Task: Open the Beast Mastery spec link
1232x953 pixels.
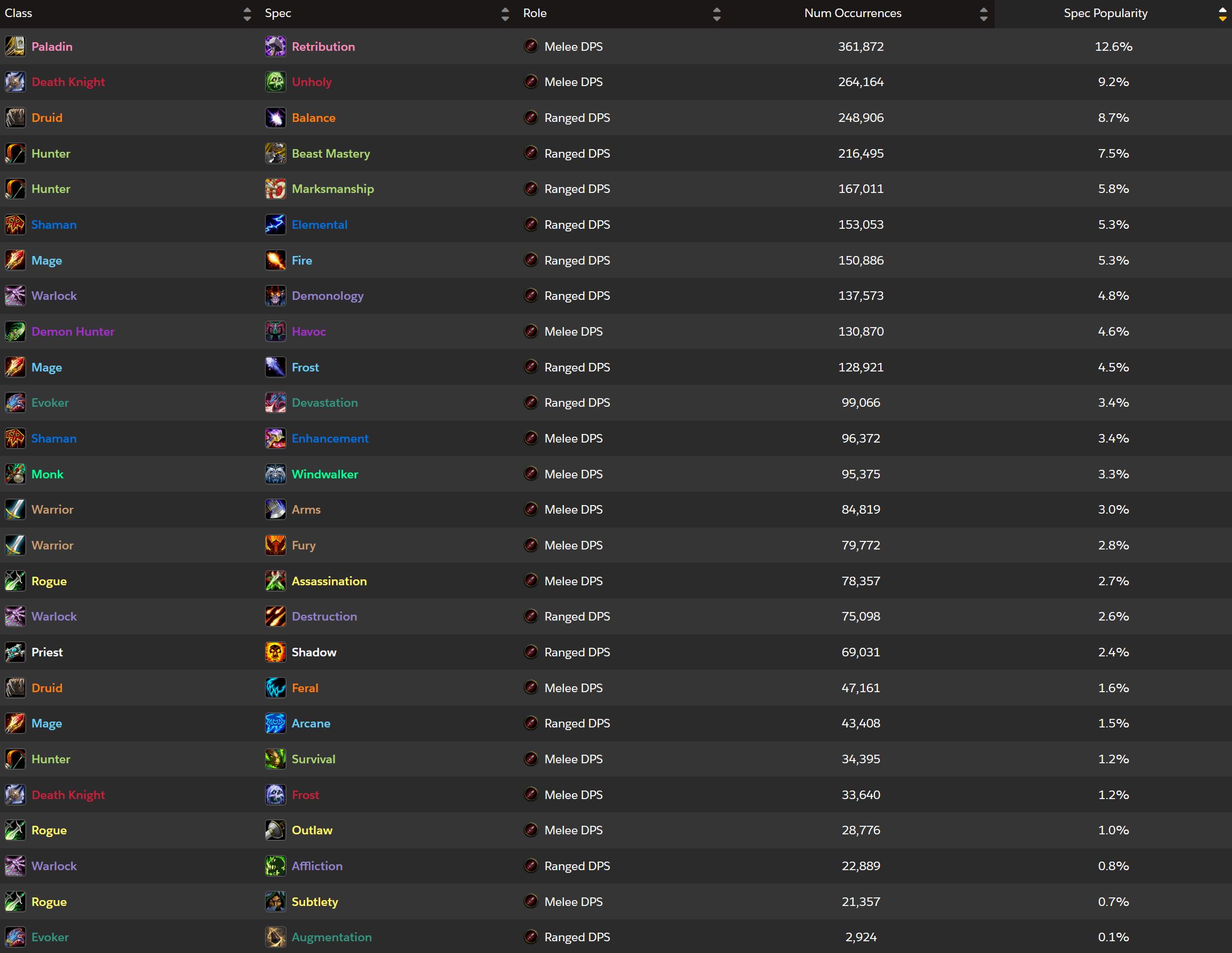Action: point(330,153)
